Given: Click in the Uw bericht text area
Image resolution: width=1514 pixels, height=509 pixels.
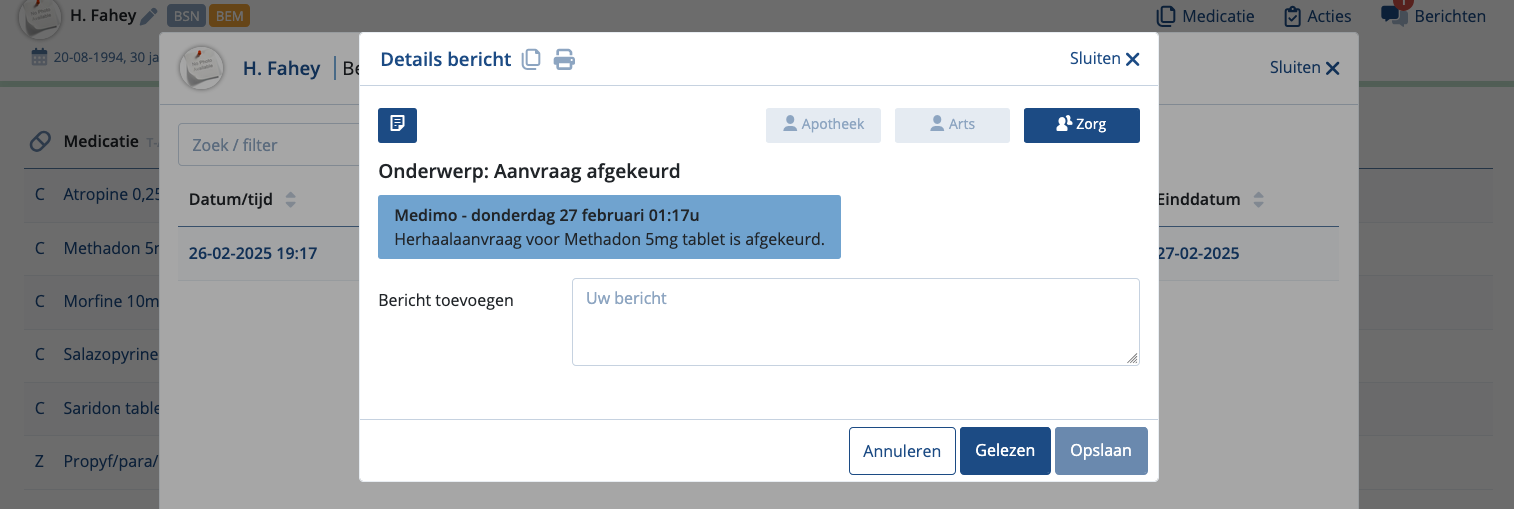Looking at the screenshot, I should 855,321.
